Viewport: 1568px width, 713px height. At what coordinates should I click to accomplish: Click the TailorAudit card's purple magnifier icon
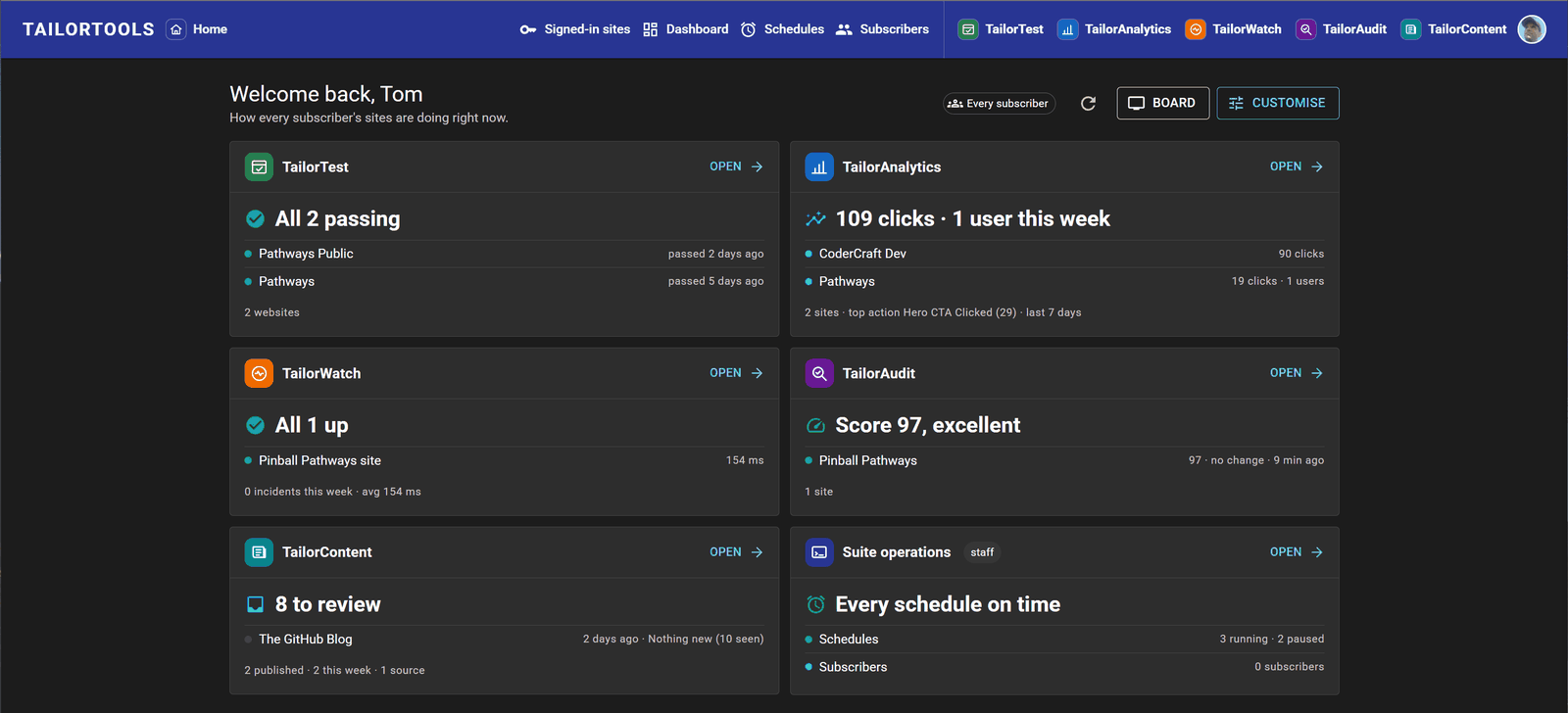[819, 373]
